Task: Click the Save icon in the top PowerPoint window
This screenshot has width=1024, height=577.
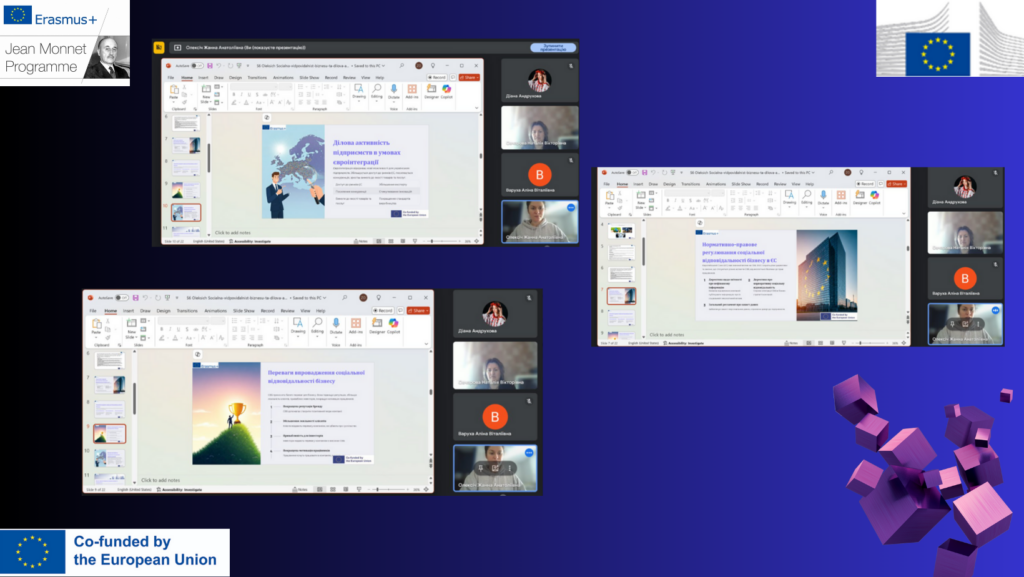Action: click(210, 66)
